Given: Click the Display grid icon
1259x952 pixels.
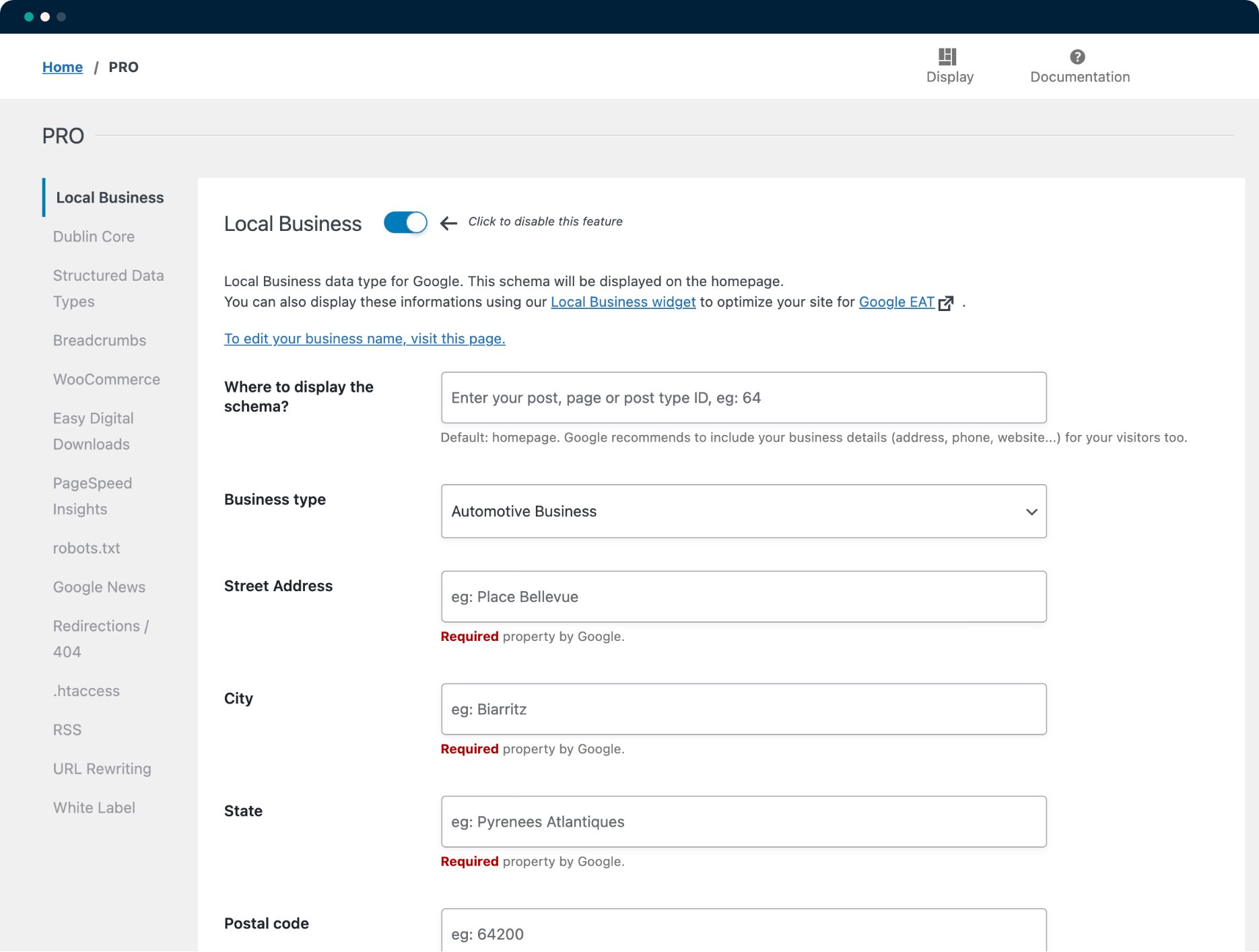Looking at the screenshot, I should click(x=947, y=57).
